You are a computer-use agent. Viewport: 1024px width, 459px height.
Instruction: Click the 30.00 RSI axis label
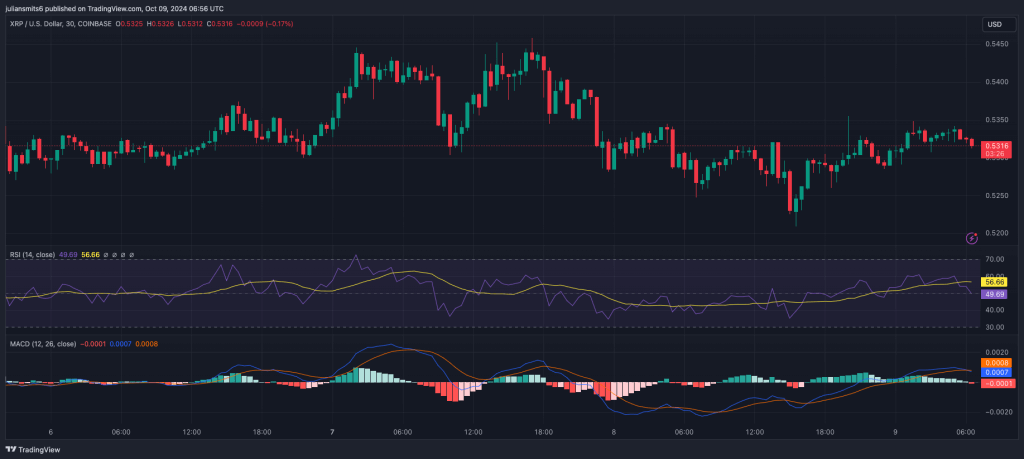point(995,327)
